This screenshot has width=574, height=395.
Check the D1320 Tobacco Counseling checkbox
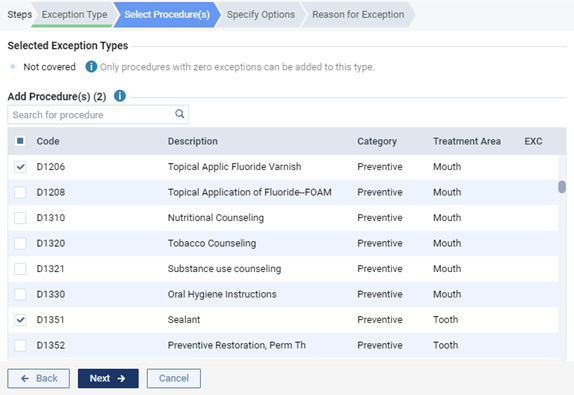click(x=20, y=243)
